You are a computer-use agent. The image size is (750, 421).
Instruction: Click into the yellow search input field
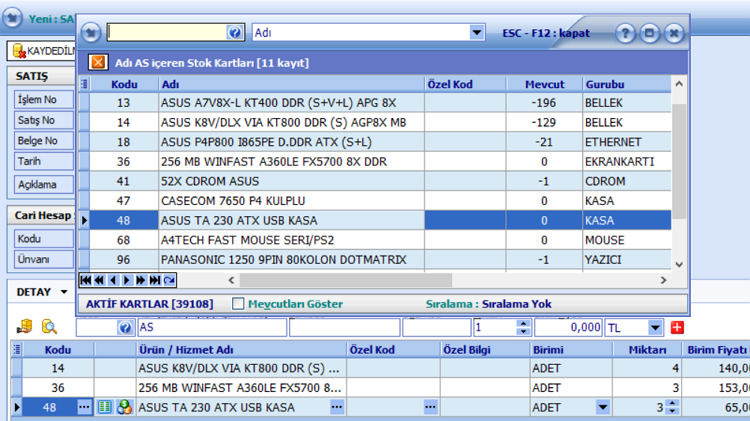pos(167,33)
